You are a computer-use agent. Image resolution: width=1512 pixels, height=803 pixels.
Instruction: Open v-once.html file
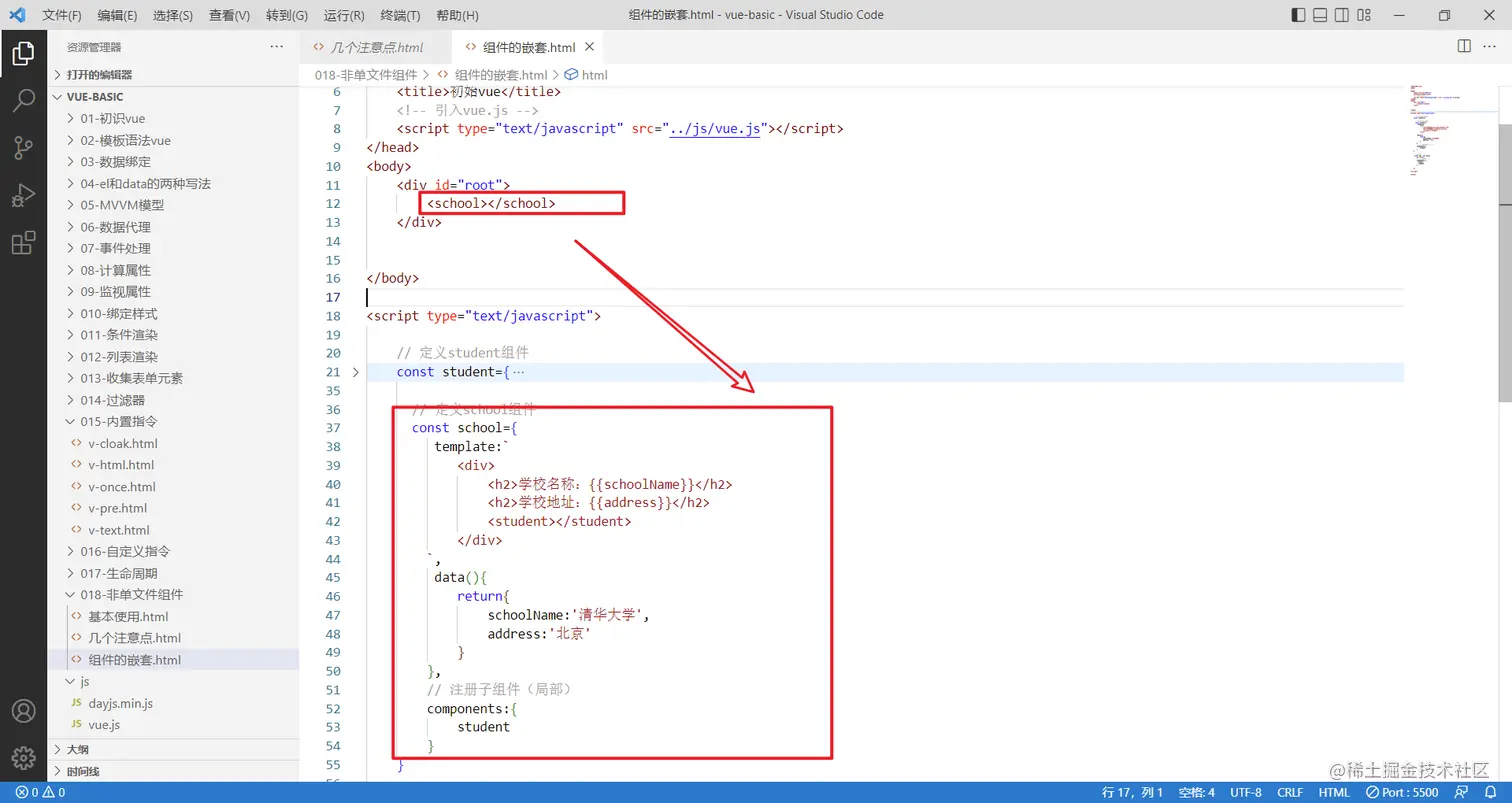coord(173,486)
